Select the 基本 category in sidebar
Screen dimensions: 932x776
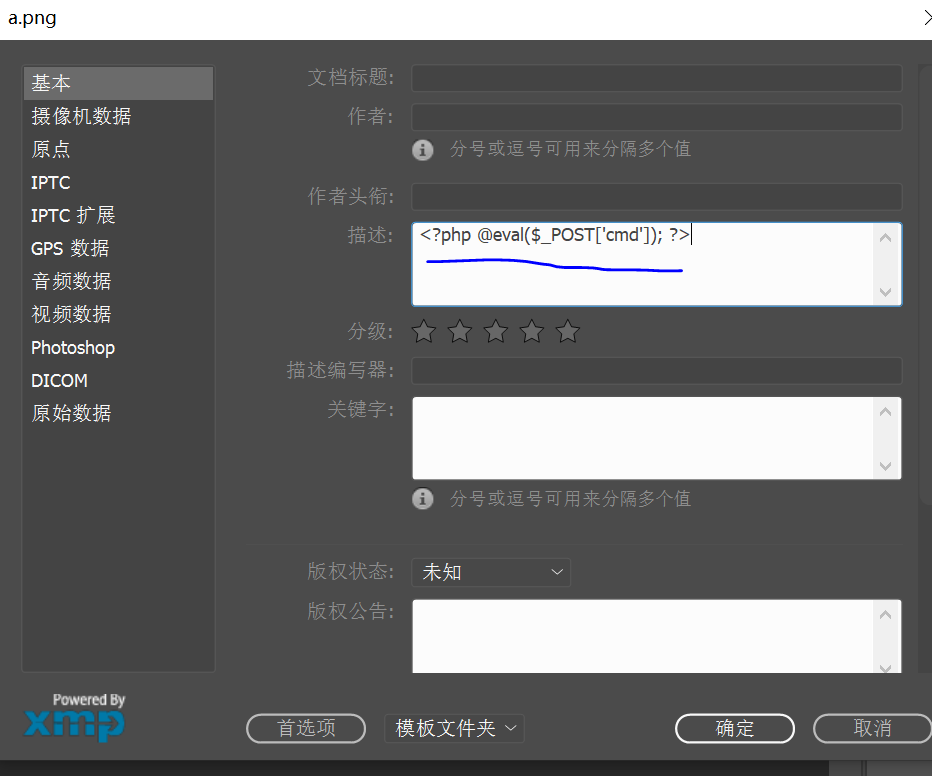tap(118, 83)
